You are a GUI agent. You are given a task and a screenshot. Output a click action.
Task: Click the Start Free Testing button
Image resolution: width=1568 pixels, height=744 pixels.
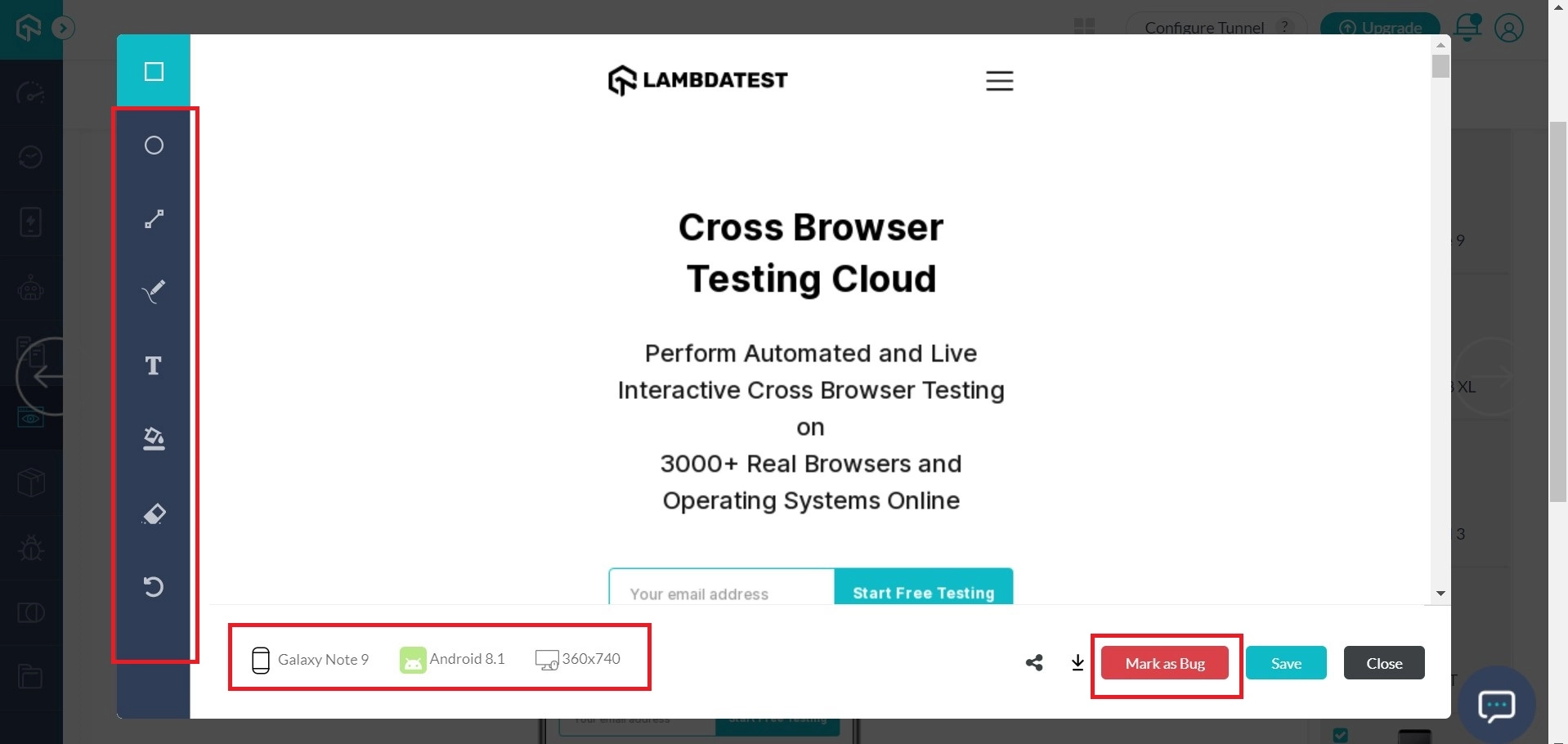(923, 592)
